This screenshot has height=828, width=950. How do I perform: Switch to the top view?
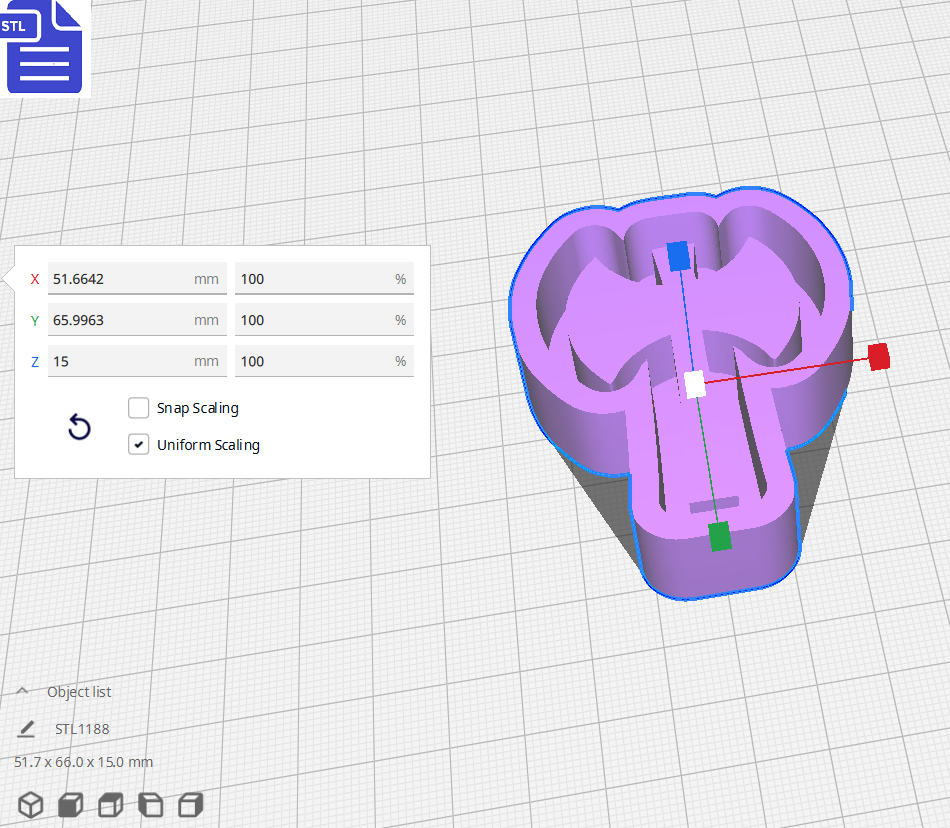pyautogui.click(x=110, y=804)
